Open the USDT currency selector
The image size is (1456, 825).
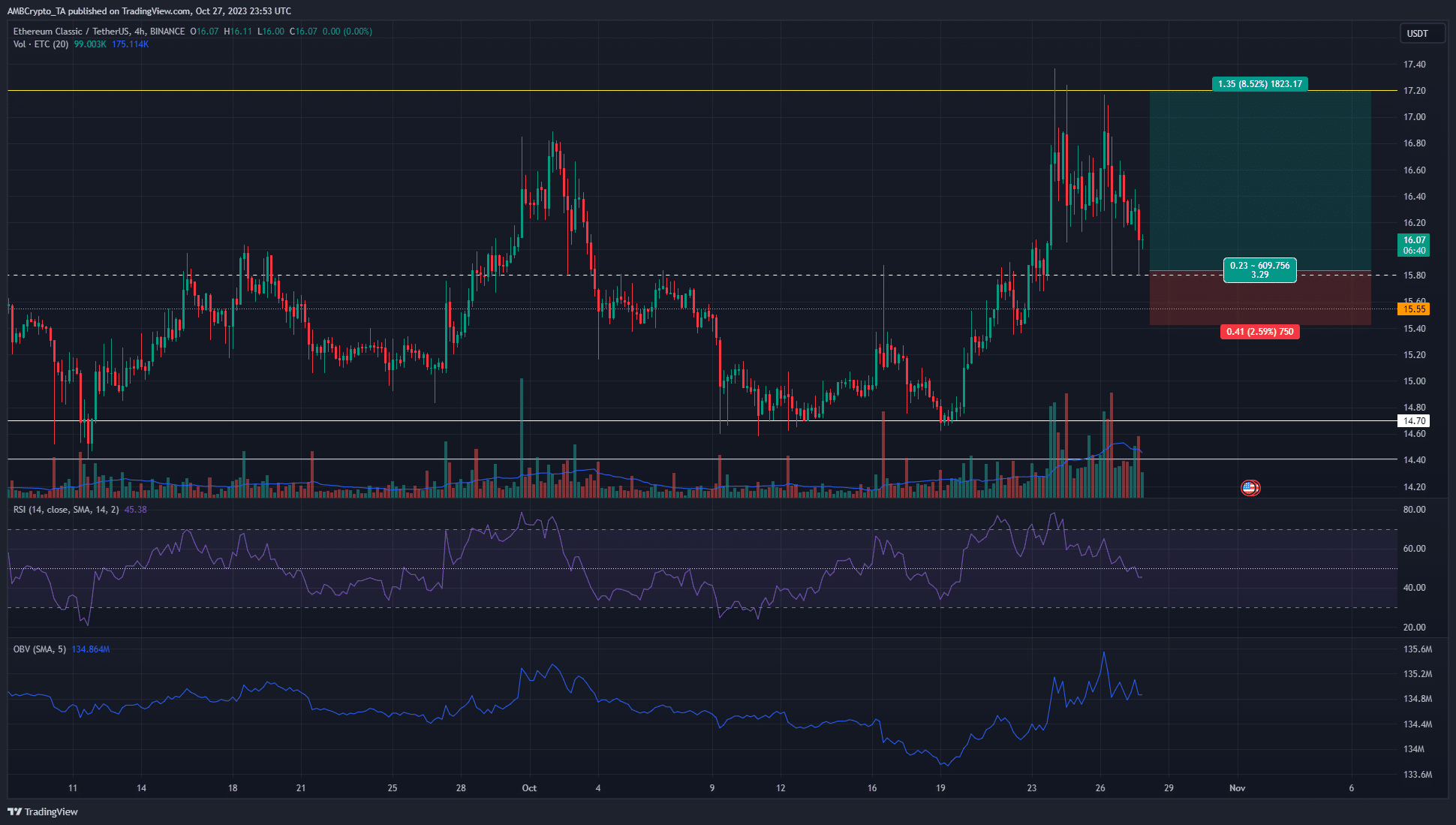1421,33
